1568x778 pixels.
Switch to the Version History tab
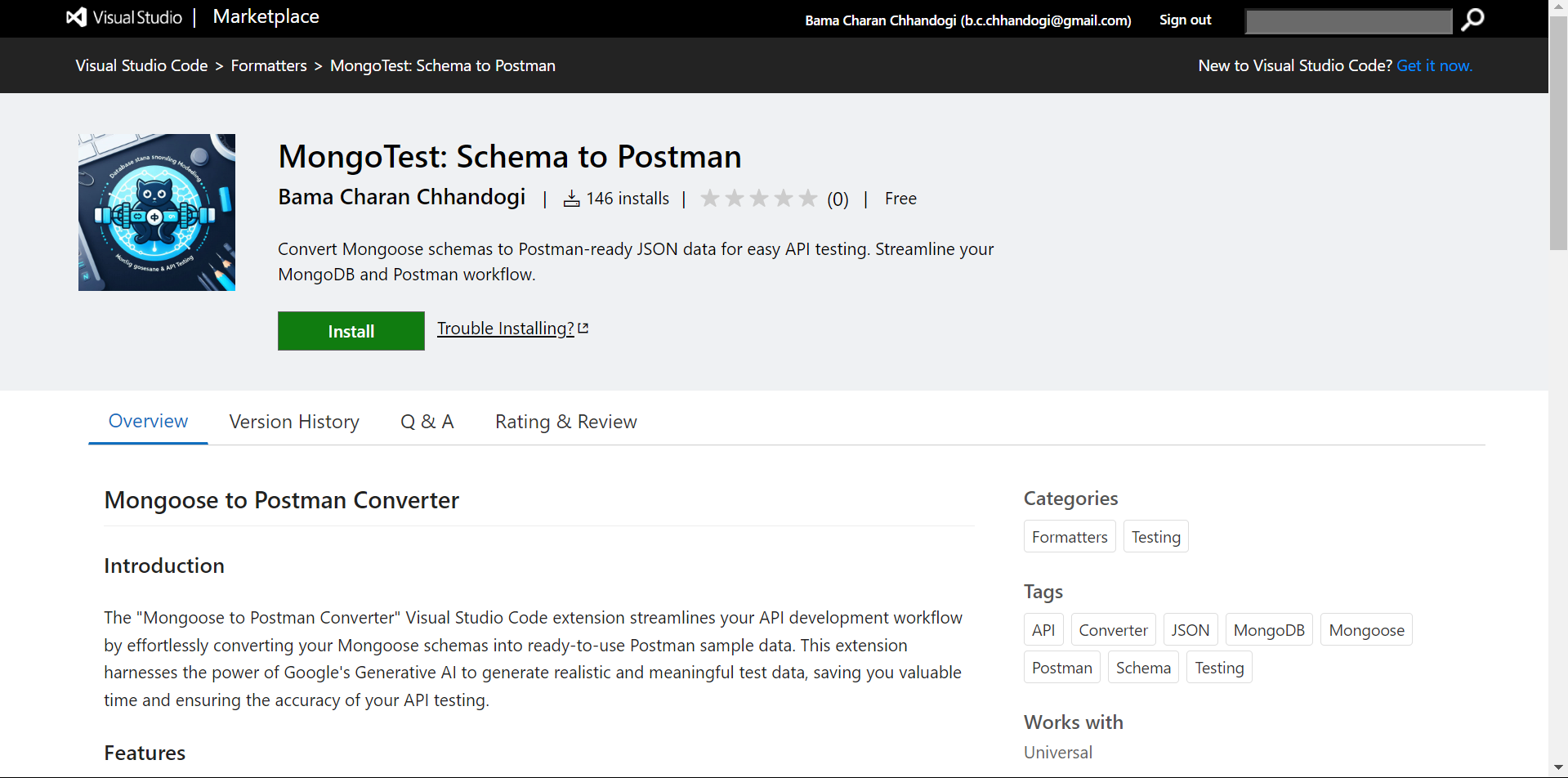pos(294,422)
